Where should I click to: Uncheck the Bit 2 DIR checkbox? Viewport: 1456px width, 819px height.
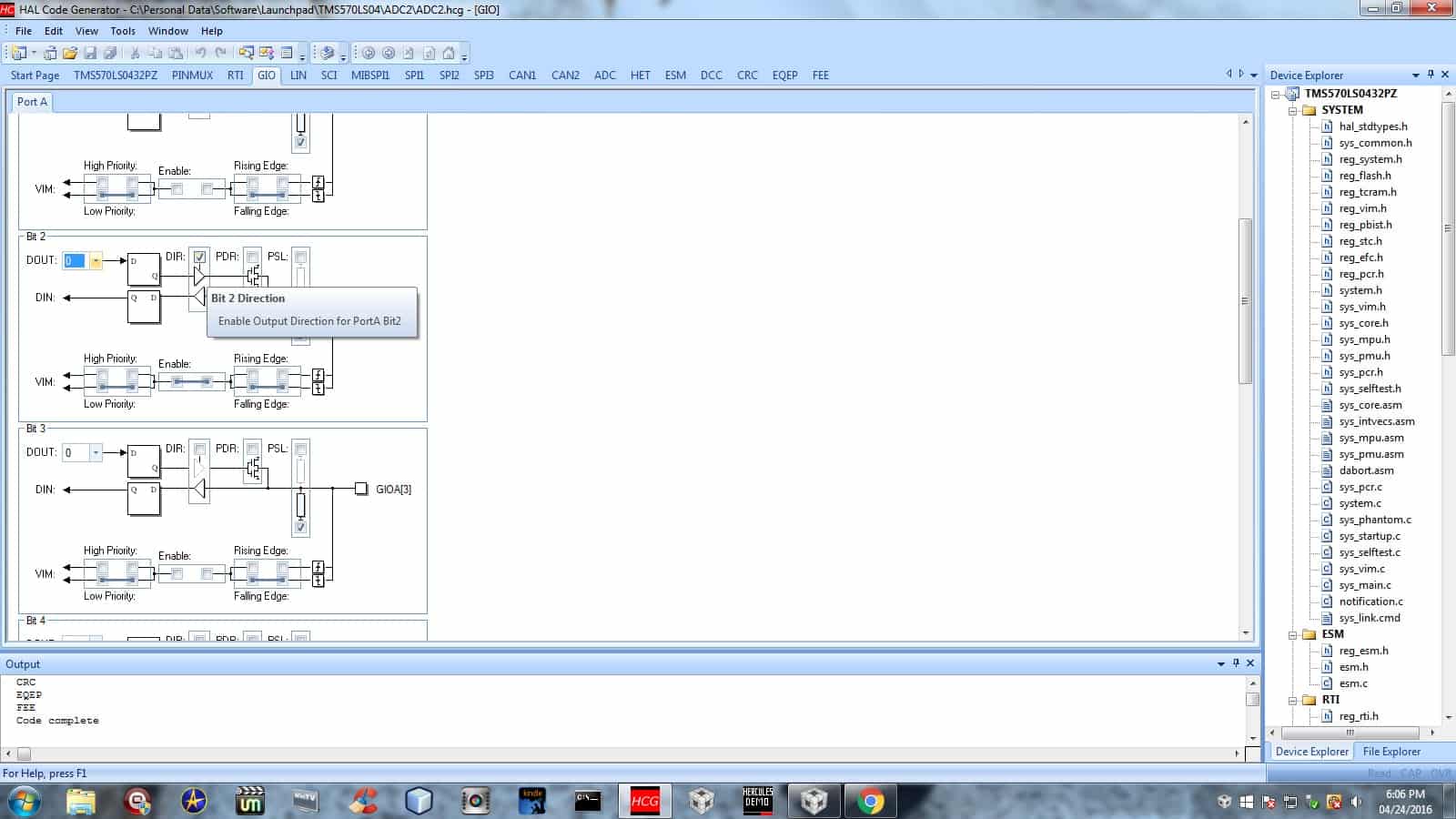(199, 258)
